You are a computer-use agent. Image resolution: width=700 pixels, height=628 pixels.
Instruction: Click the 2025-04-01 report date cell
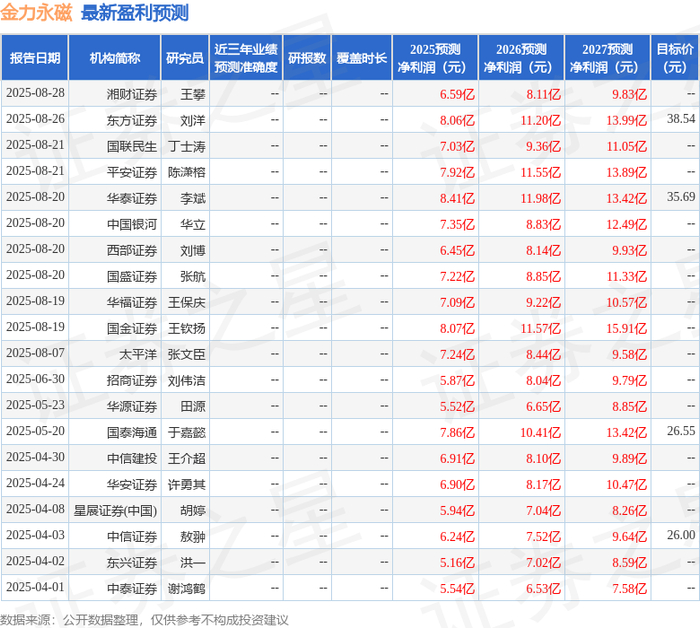click(35, 587)
